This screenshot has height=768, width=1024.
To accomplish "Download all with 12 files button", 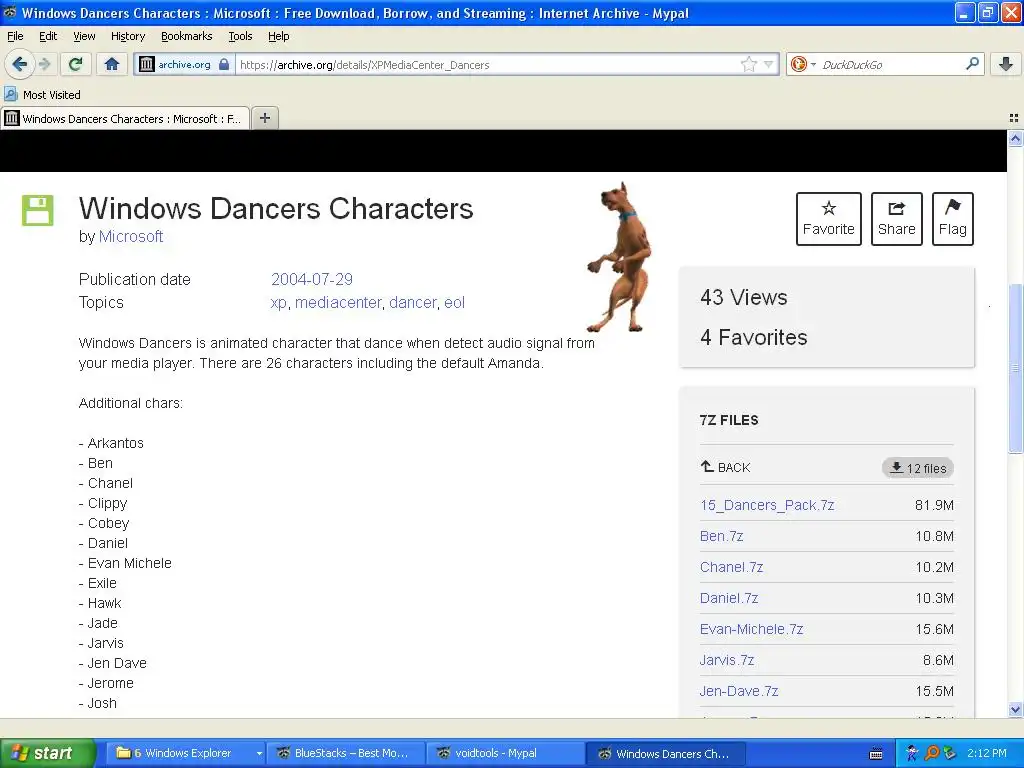I will tap(918, 468).
